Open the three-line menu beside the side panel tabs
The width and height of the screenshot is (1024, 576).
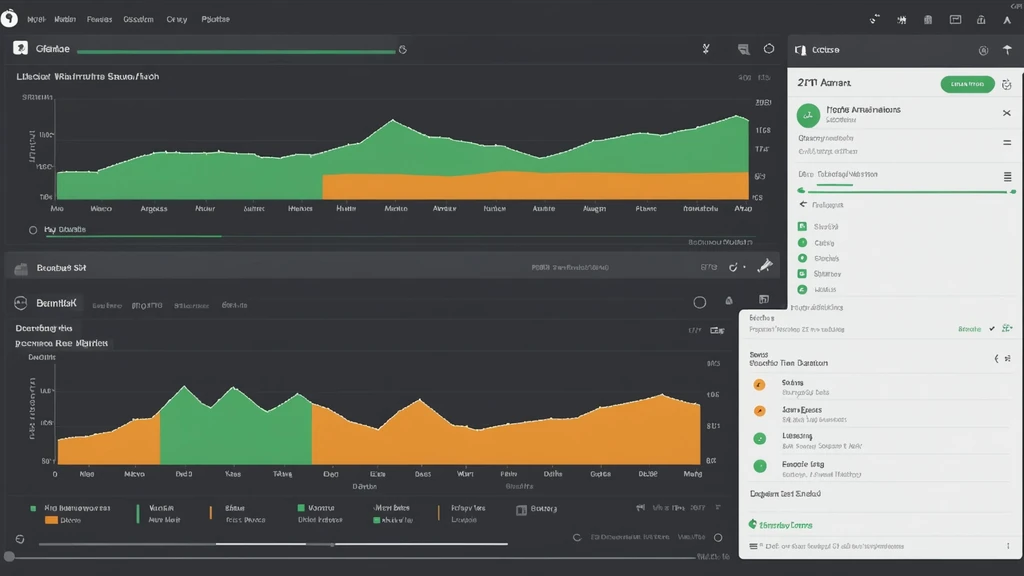1008,176
